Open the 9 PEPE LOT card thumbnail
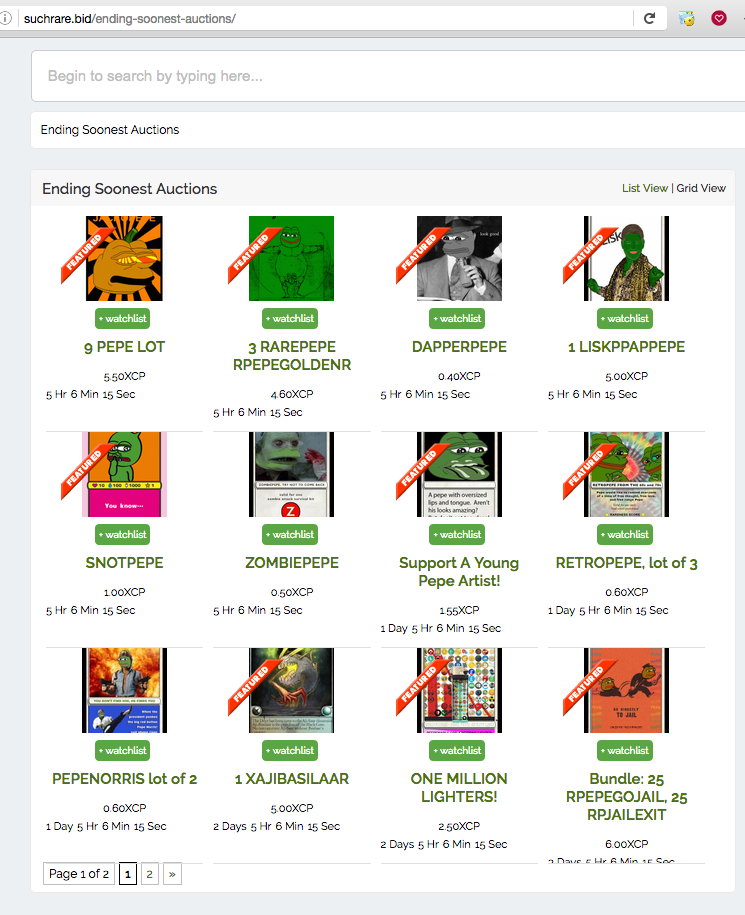The image size is (745, 915). 124,259
